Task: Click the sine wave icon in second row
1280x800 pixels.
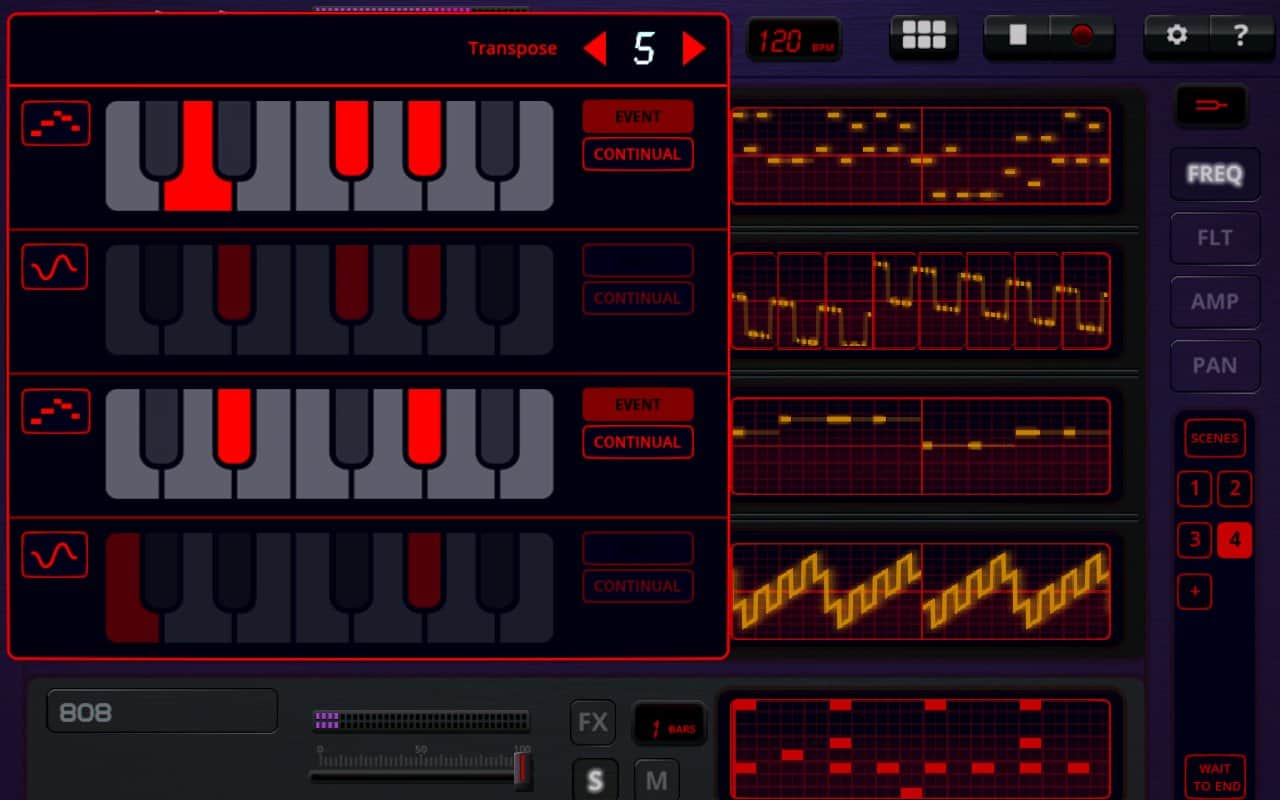Action: pos(56,267)
